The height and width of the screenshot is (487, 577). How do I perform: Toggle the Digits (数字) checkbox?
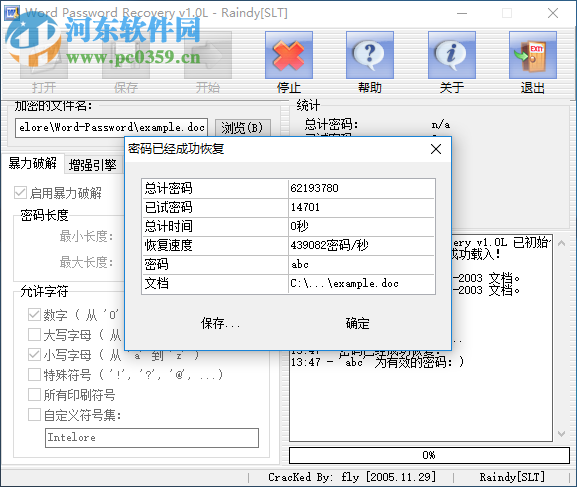point(34,314)
